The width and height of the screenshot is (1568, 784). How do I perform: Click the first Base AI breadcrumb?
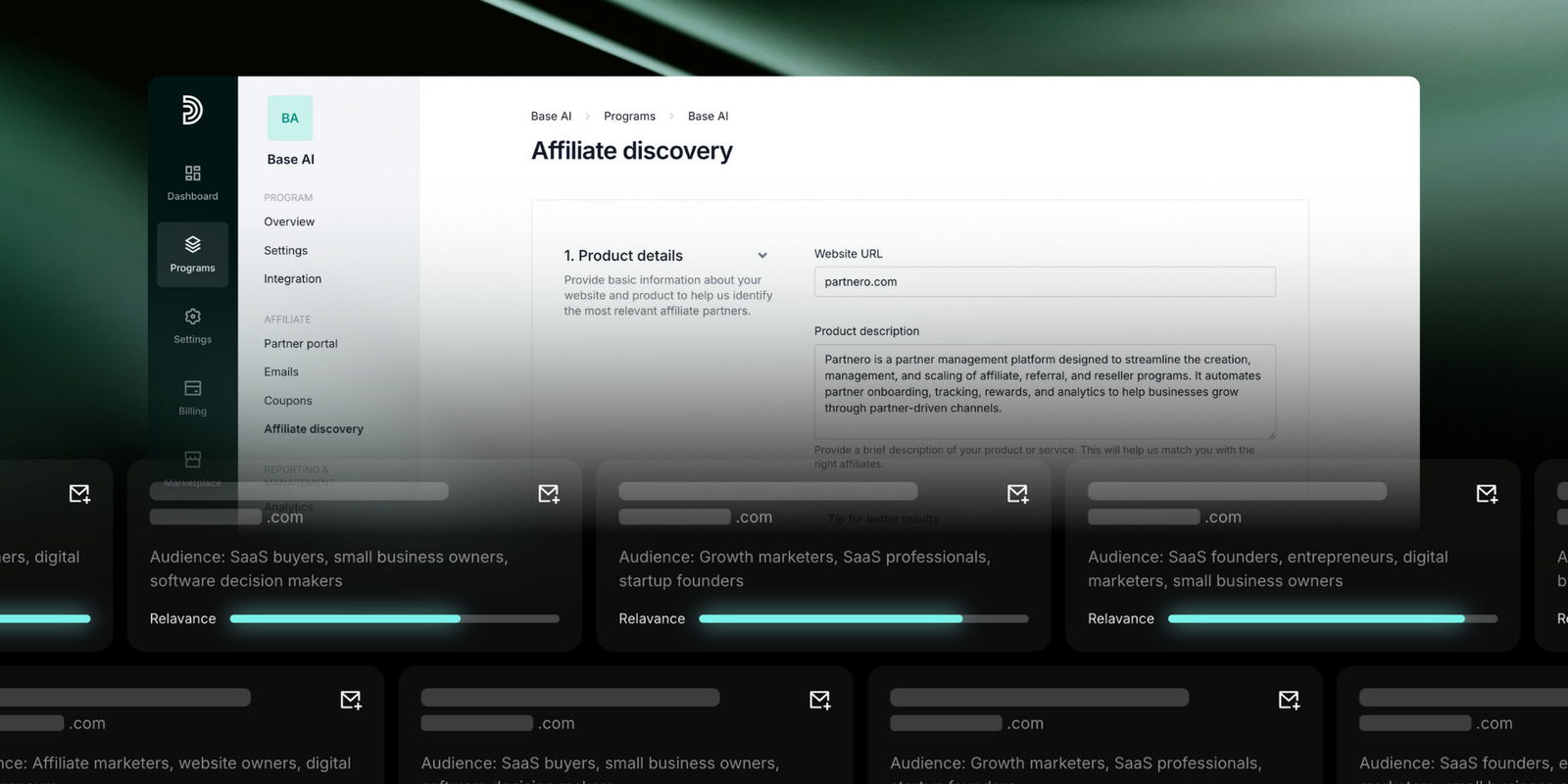pos(551,117)
